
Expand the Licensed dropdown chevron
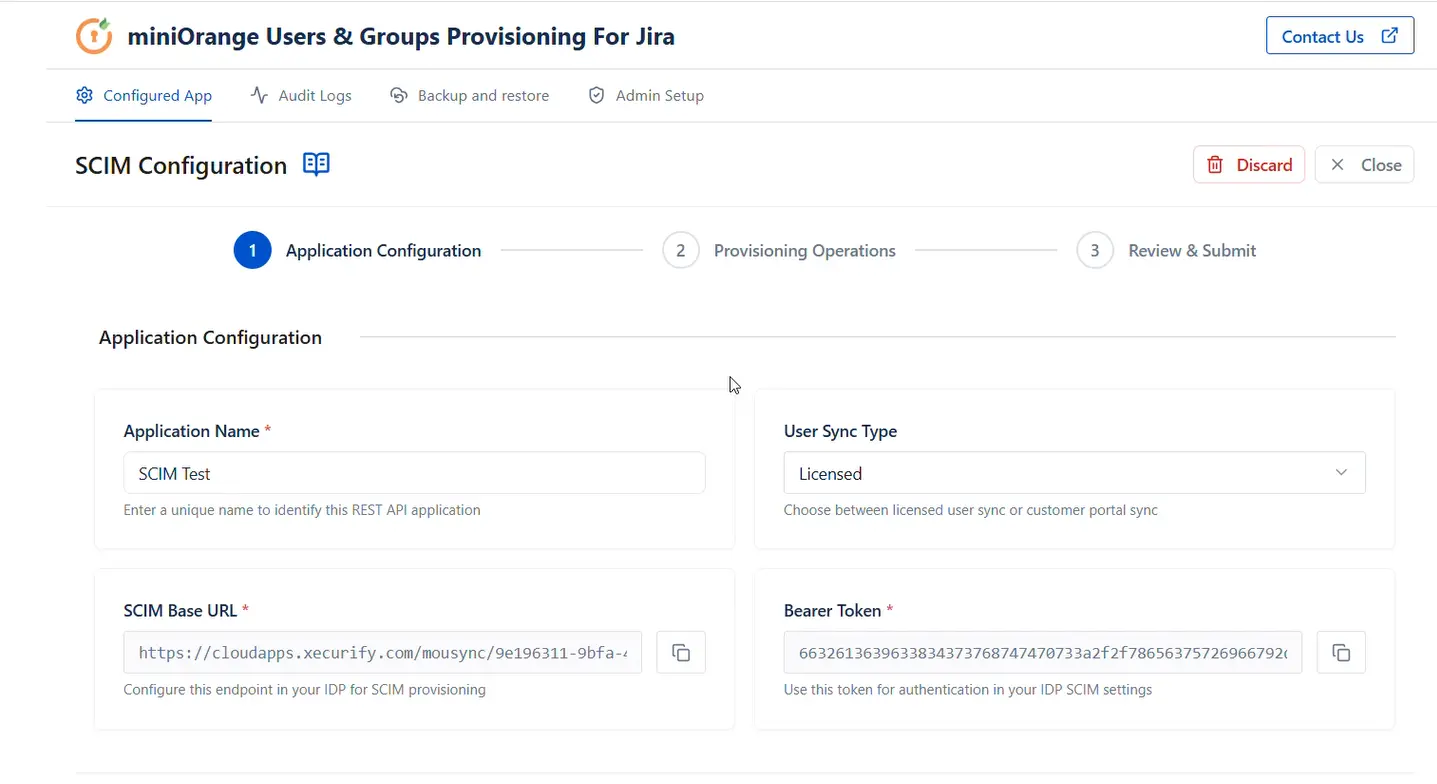(x=1341, y=473)
